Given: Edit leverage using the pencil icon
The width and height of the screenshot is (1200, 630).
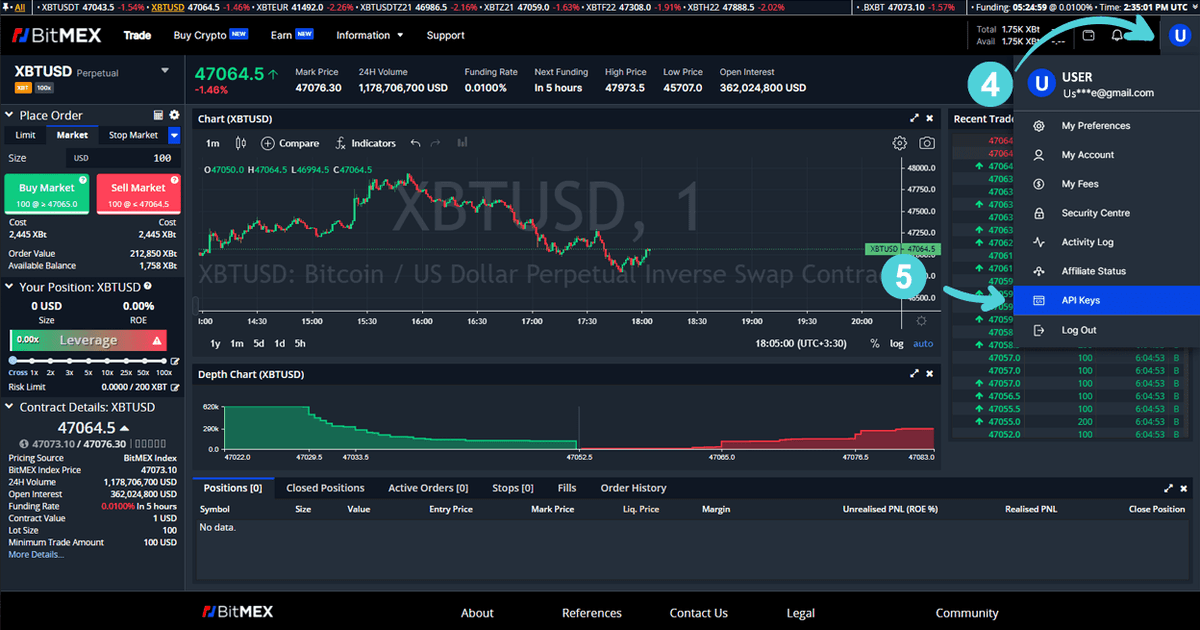Looking at the screenshot, I should click(x=175, y=361).
